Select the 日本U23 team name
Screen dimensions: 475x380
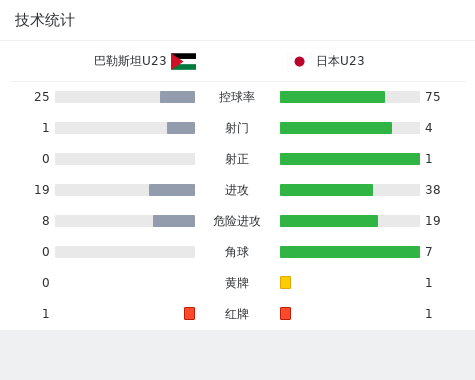click(340, 61)
